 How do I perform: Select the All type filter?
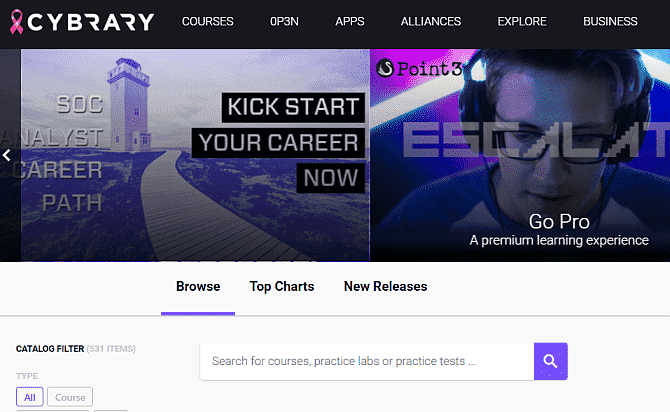29,397
